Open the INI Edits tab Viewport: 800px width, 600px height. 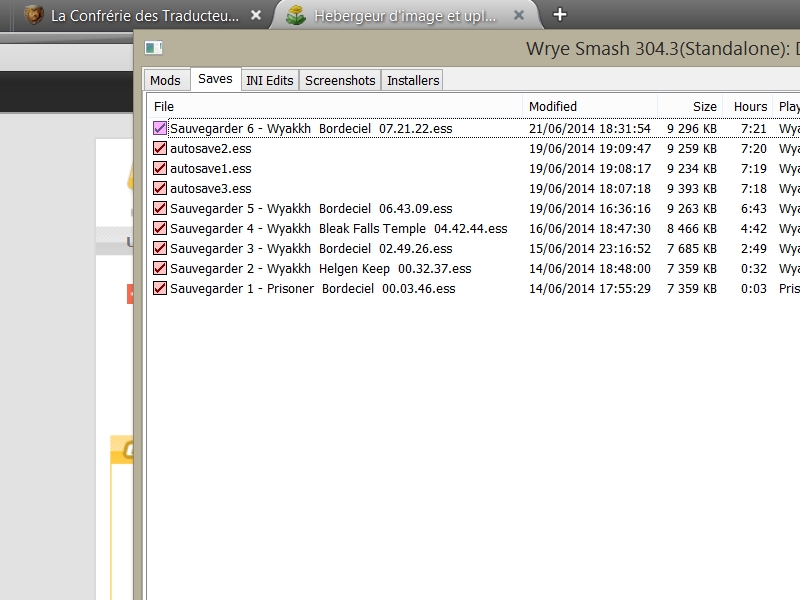270,81
